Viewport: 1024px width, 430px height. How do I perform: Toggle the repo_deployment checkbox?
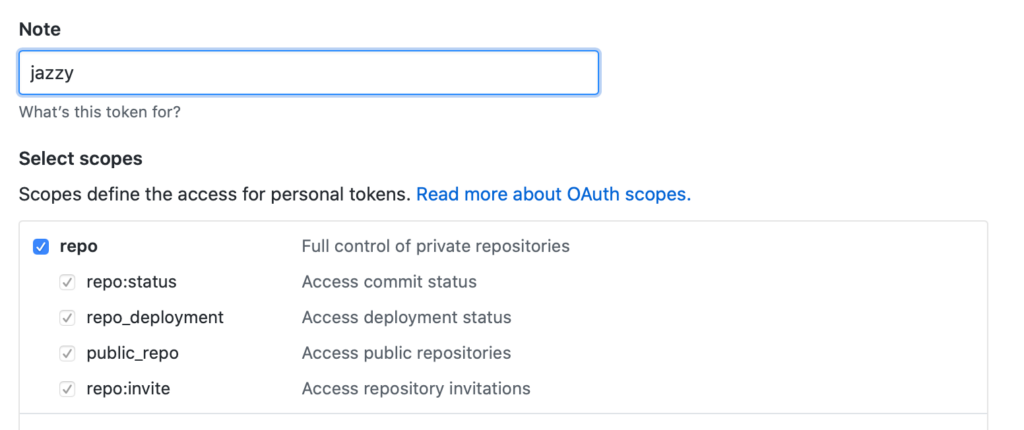point(67,318)
